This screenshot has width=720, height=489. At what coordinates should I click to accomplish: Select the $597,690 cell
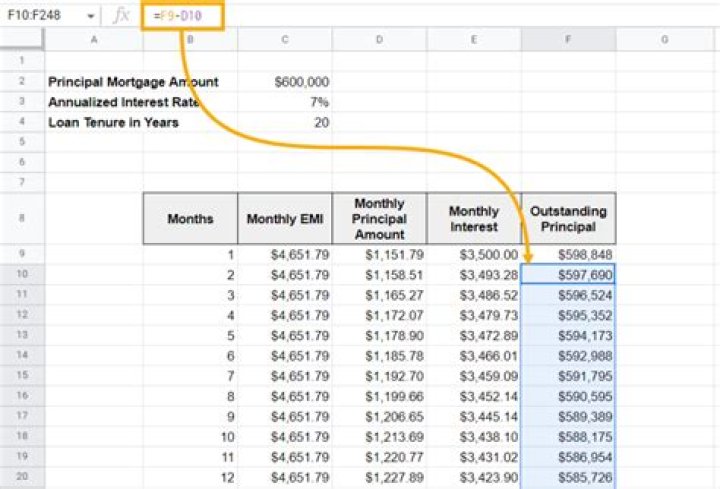click(568, 275)
